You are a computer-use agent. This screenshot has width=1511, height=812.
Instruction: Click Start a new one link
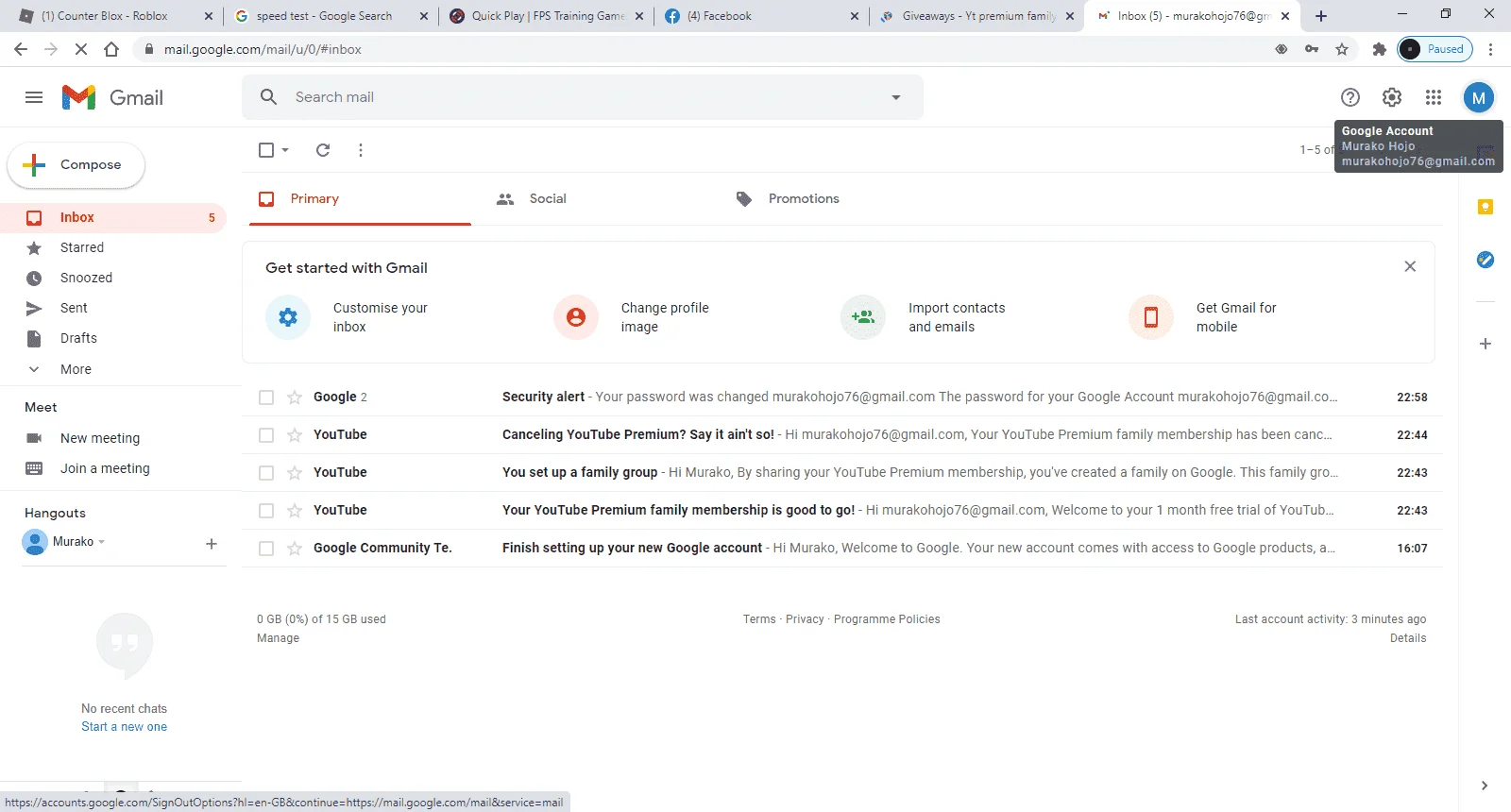124,727
